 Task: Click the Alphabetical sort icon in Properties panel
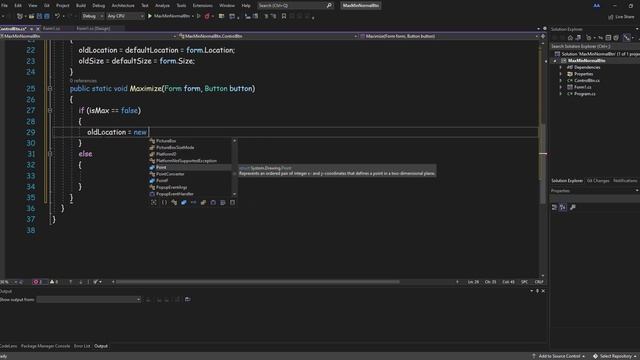(x=563, y=207)
